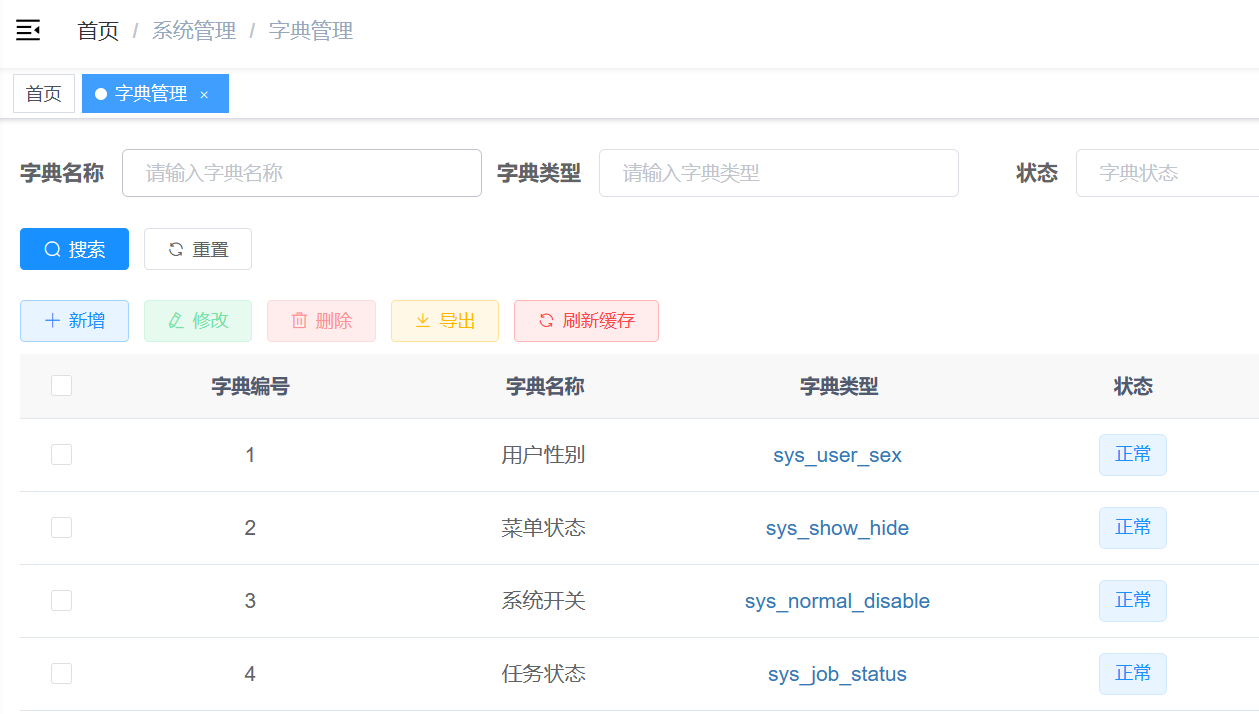Open the sys_normal_disable link

pos(837,601)
